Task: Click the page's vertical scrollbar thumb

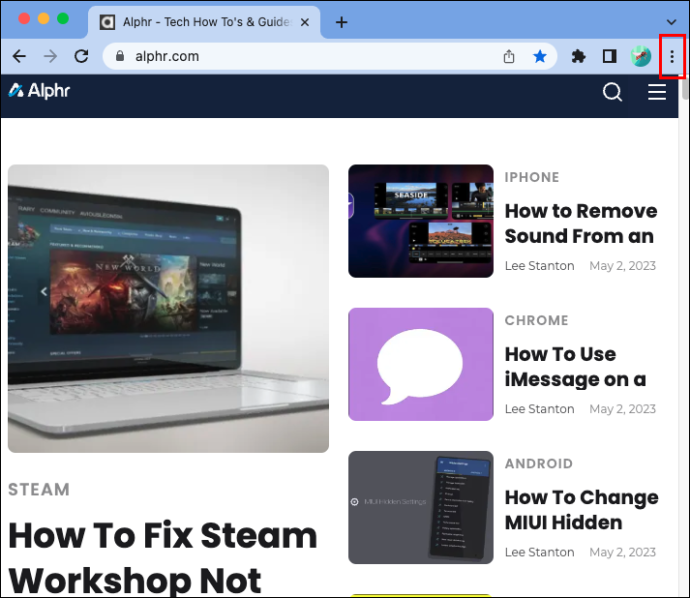Action: pyautogui.click(x=685, y=88)
